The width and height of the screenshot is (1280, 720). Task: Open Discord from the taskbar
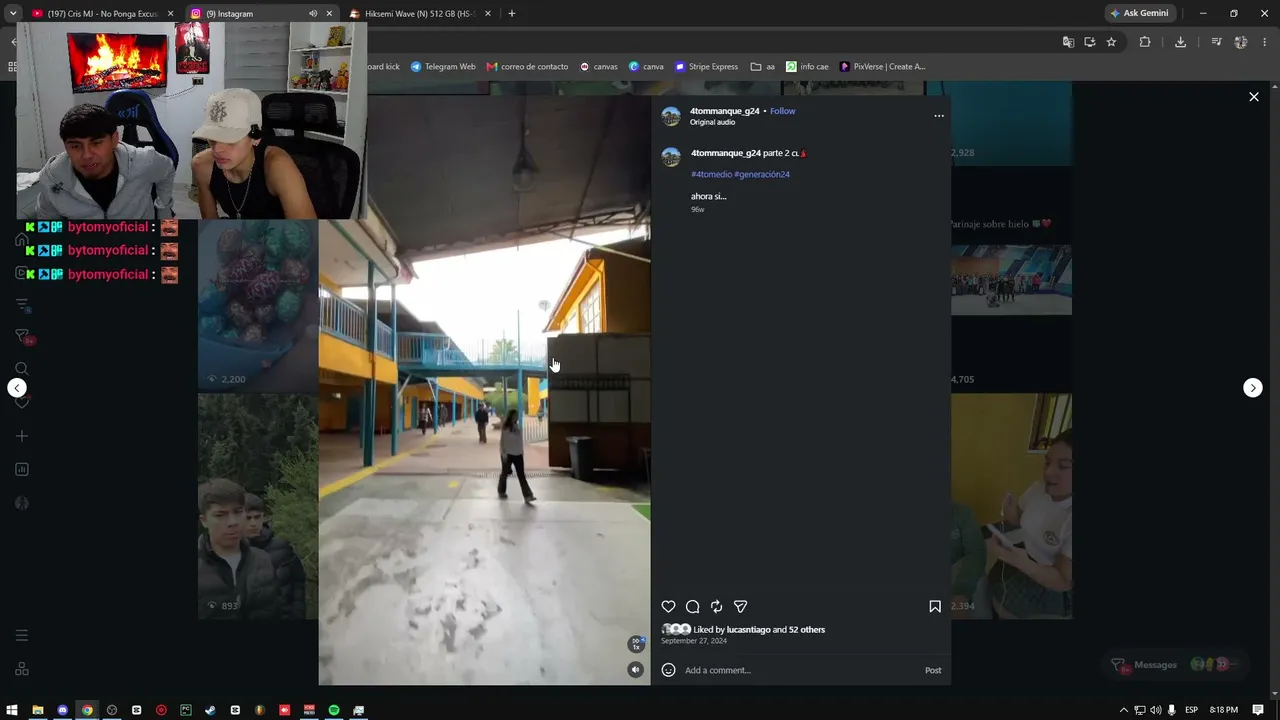[x=63, y=710]
